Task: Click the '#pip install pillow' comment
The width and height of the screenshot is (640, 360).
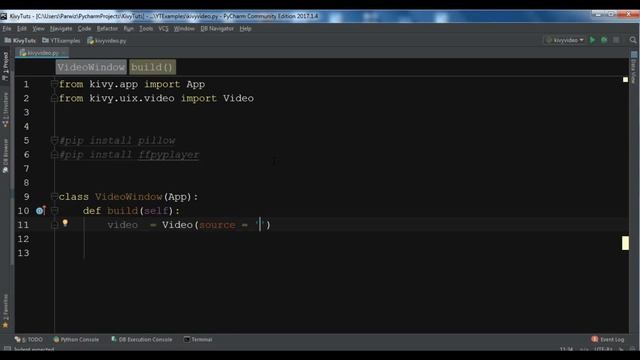Action: tap(117, 140)
